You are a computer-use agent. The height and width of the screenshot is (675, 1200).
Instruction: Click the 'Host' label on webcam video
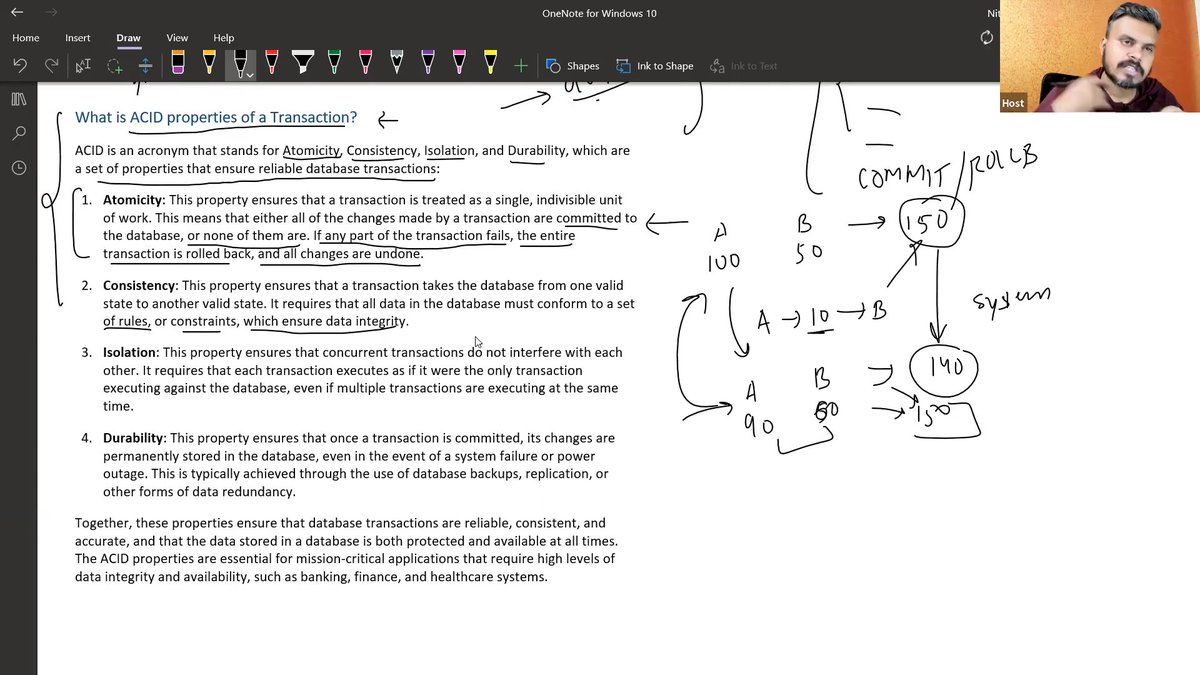point(1013,103)
